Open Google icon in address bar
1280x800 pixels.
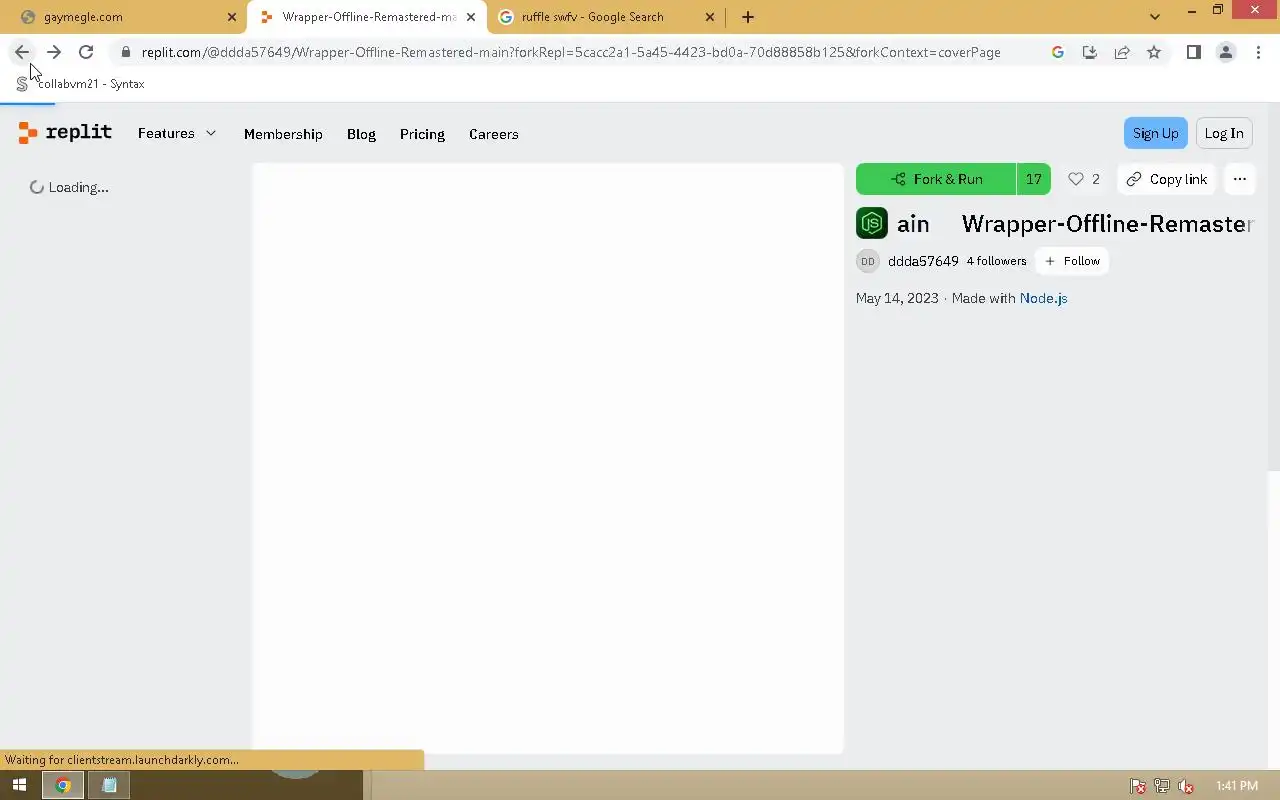[1058, 52]
